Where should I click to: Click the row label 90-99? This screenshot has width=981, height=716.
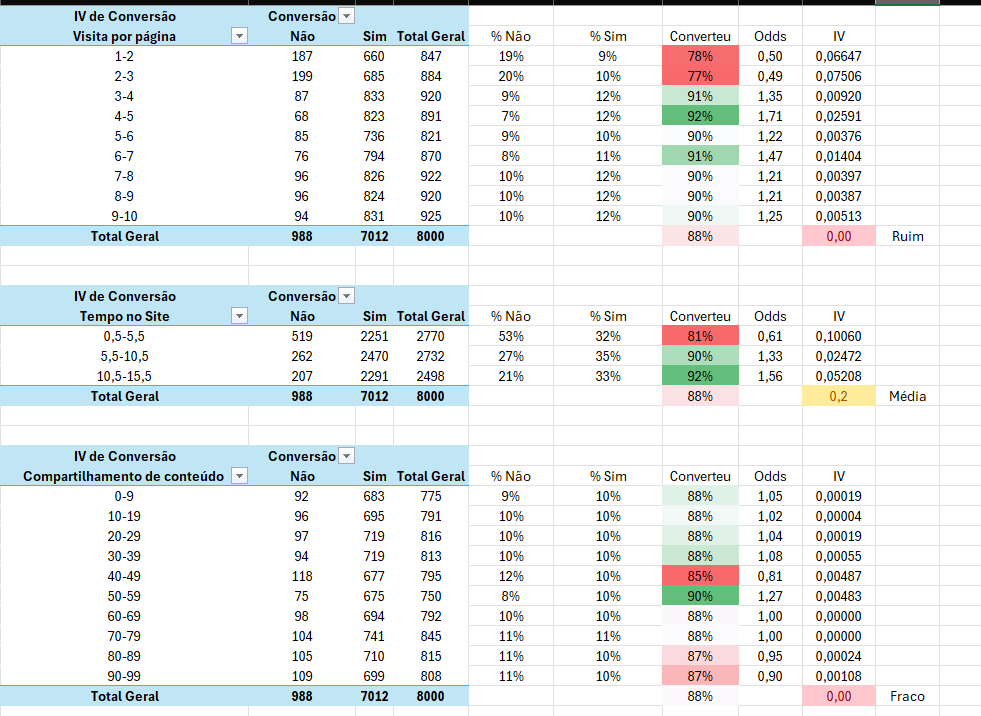coord(125,676)
